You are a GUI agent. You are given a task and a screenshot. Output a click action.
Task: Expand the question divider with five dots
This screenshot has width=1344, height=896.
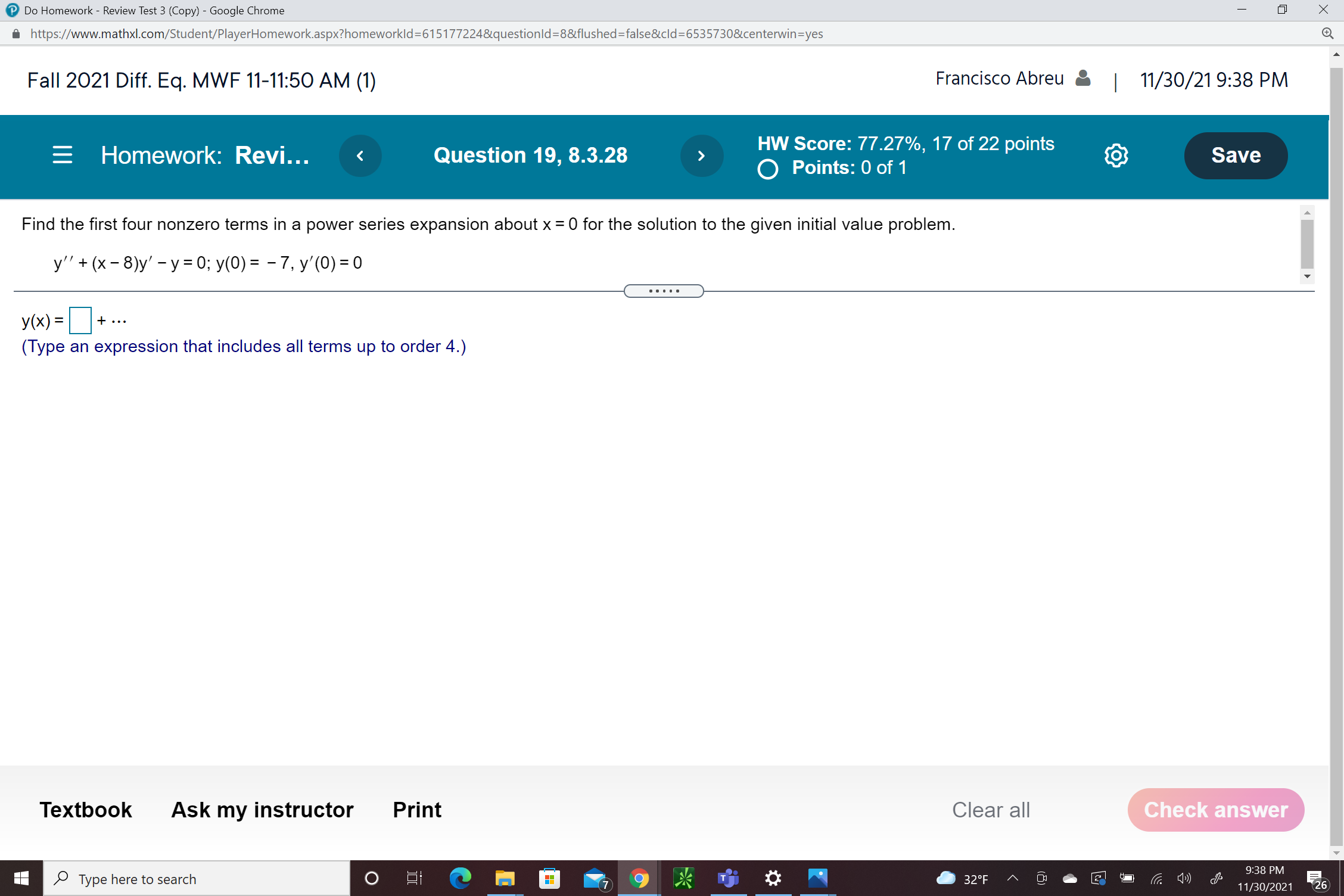tap(664, 291)
